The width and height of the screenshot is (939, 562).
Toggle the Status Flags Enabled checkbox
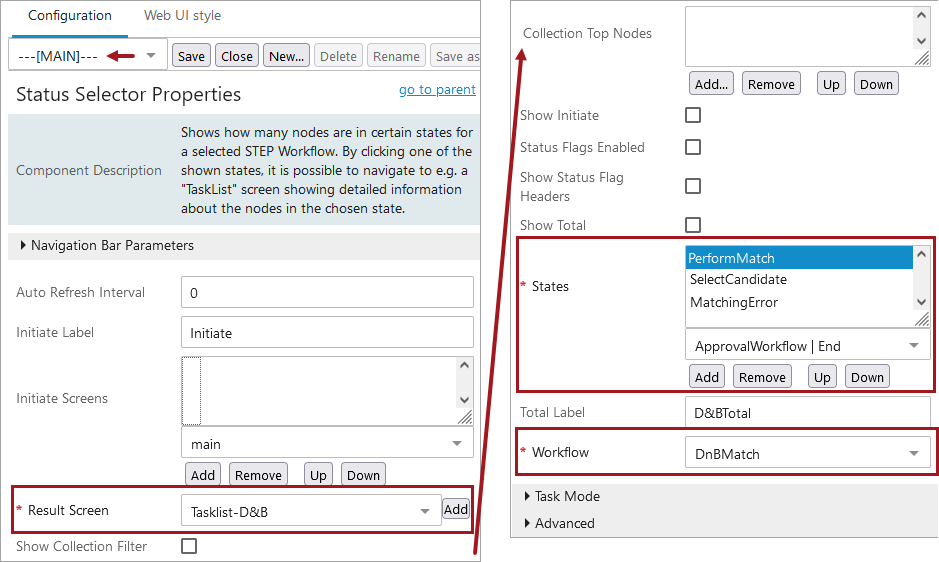point(693,147)
